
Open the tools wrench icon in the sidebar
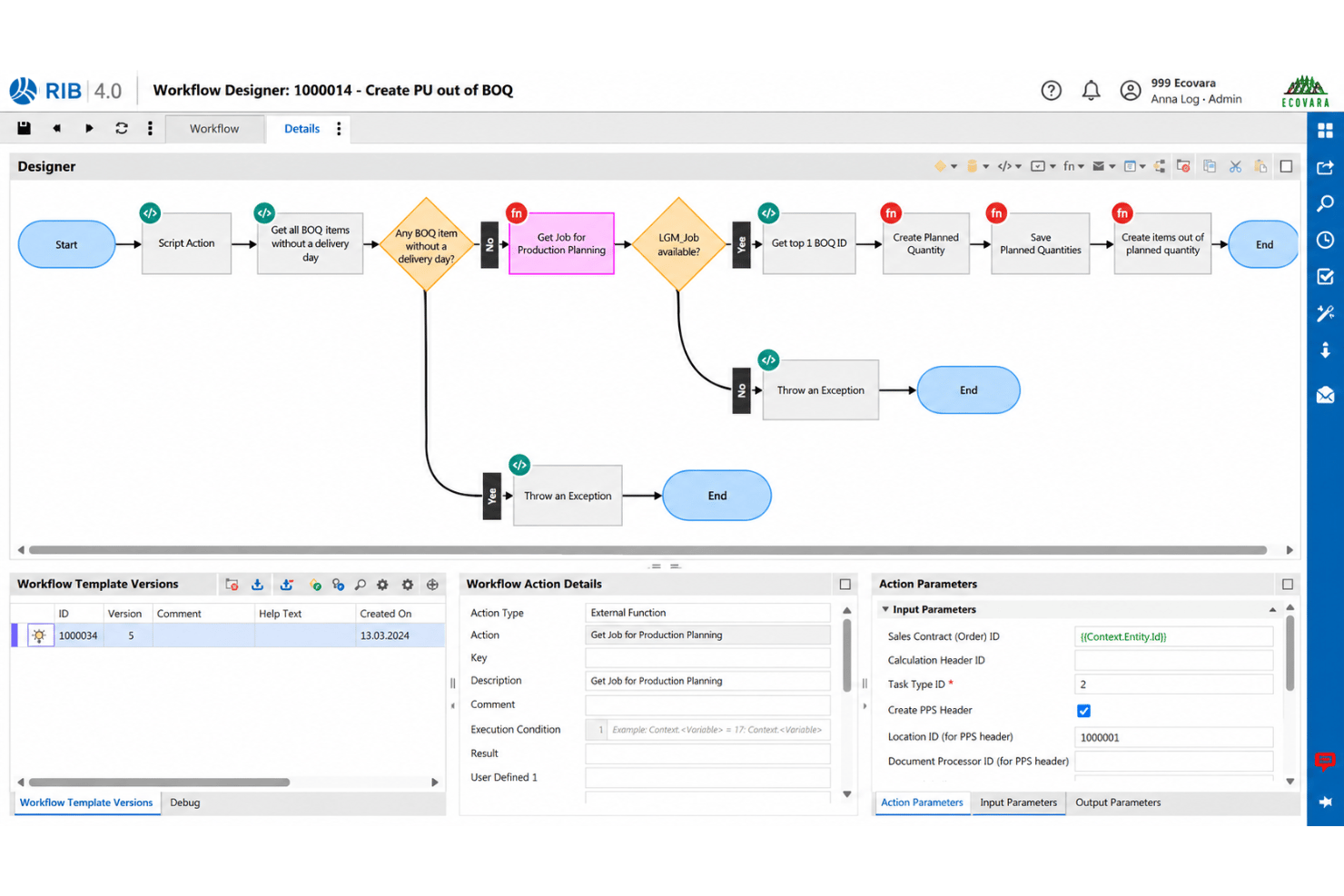coord(1325,313)
